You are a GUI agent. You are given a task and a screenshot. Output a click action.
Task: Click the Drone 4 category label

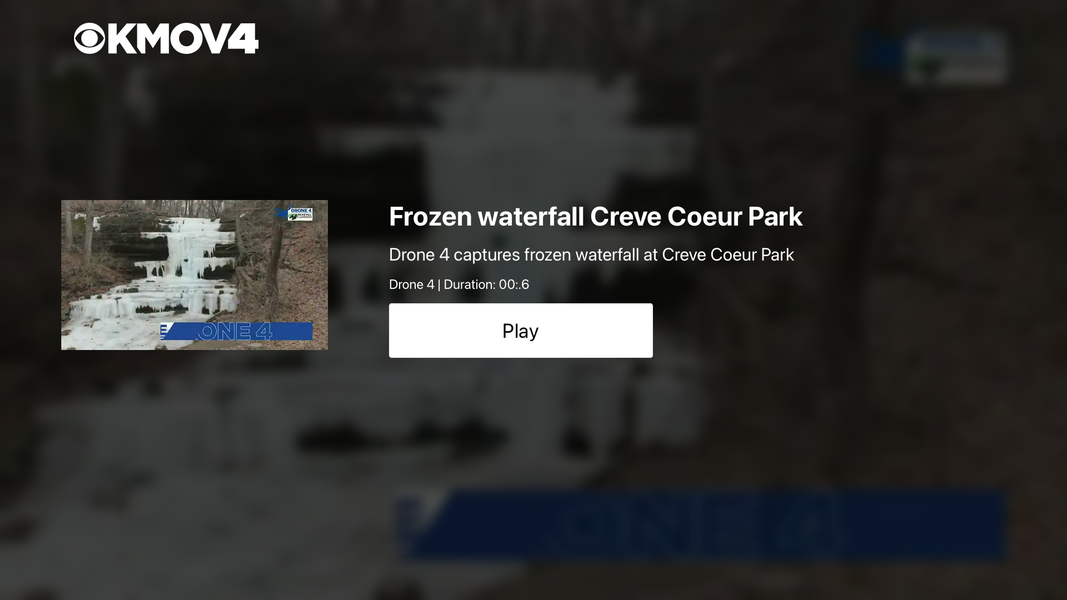tap(411, 284)
